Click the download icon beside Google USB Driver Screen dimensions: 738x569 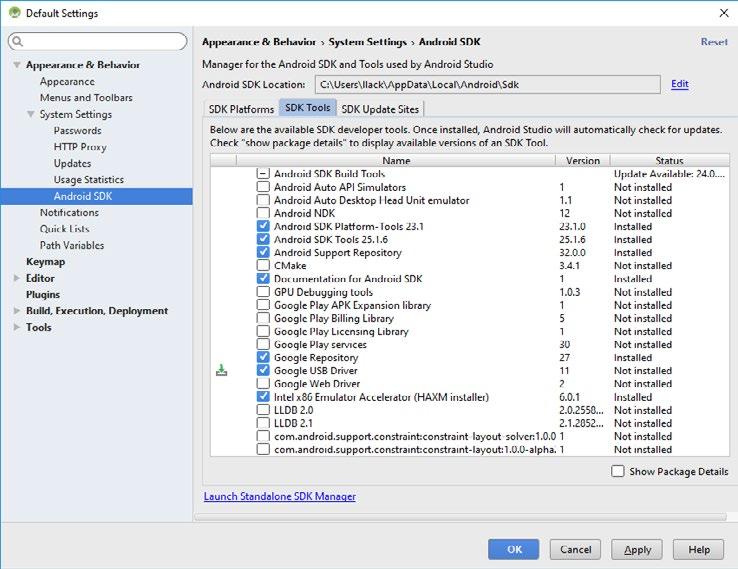[221, 370]
